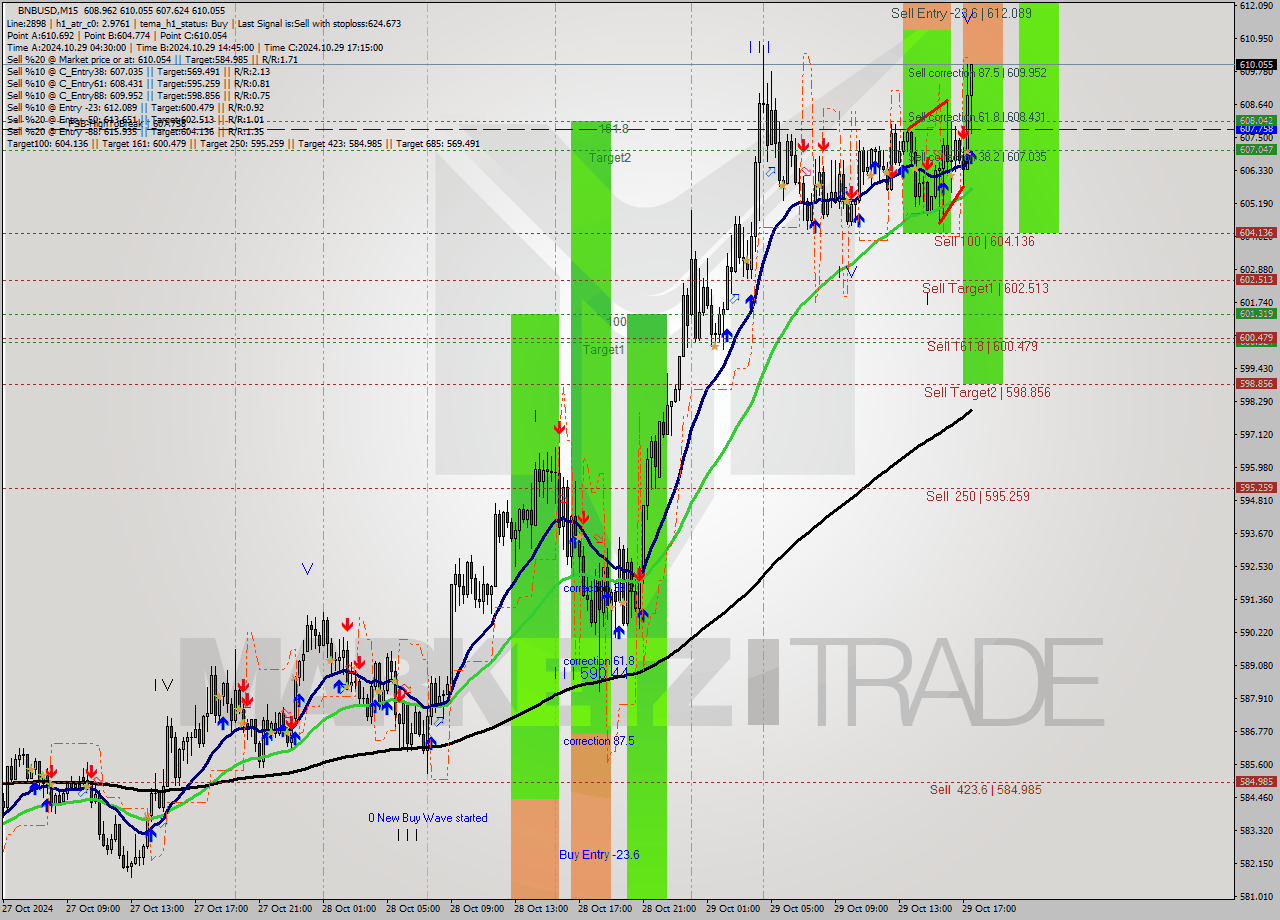This screenshot has height=920, width=1280.
Task: Select the red 598.856 price tag
Action: tap(1256, 384)
